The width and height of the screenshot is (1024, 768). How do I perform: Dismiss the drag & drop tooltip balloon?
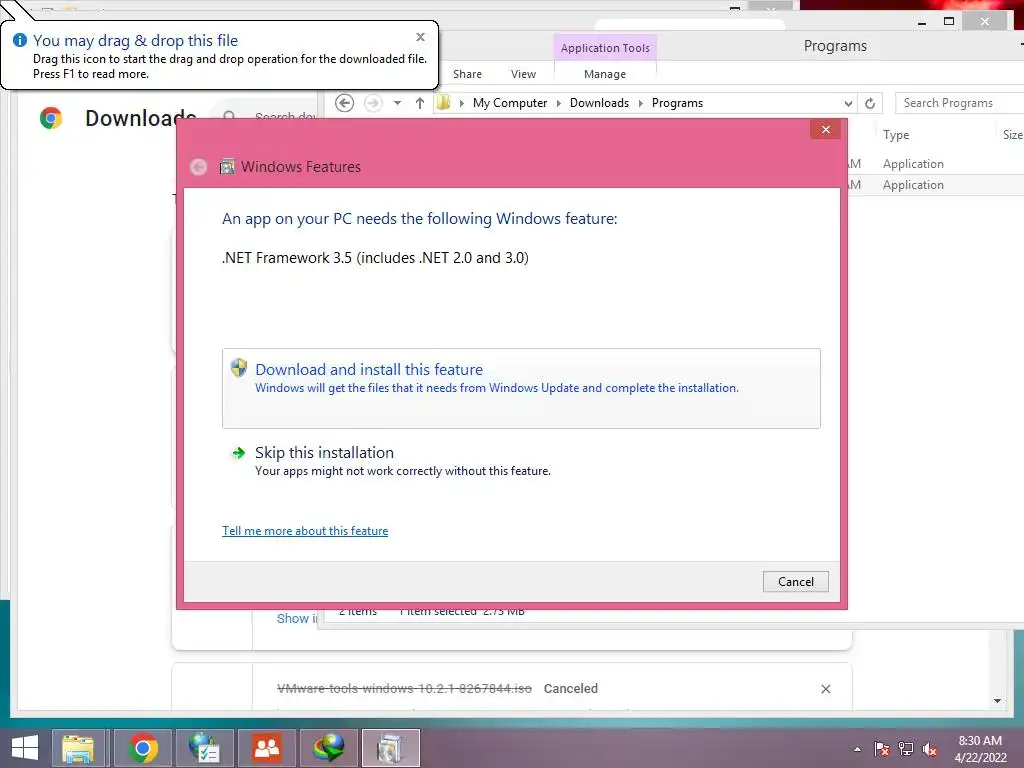421,37
